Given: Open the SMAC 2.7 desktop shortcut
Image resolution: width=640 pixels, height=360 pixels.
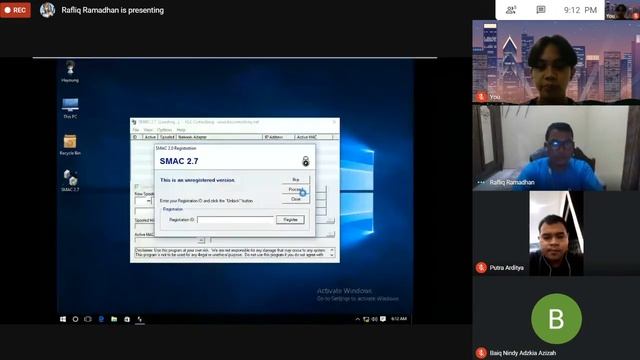Looking at the screenshot, I should tap(70, 181).
